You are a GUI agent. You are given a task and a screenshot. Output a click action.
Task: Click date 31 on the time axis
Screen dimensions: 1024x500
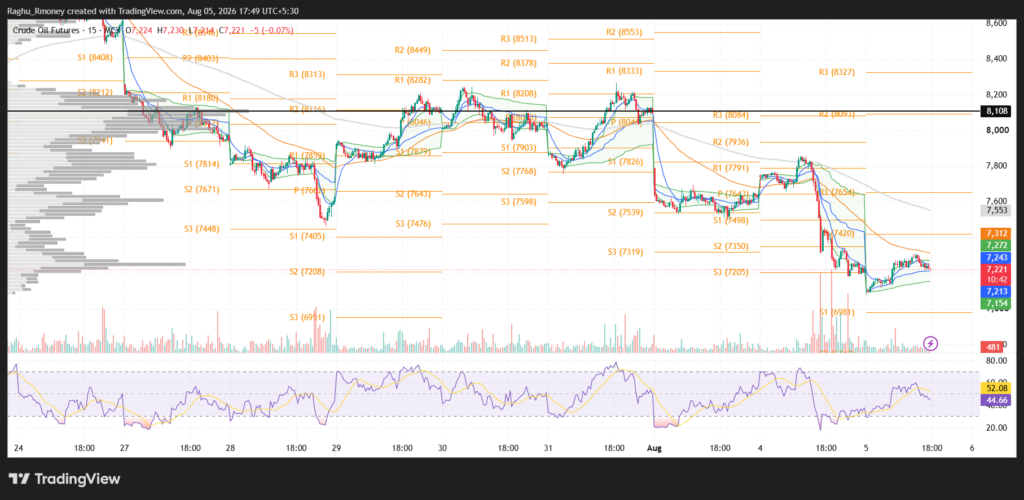[x=548, y=448]
